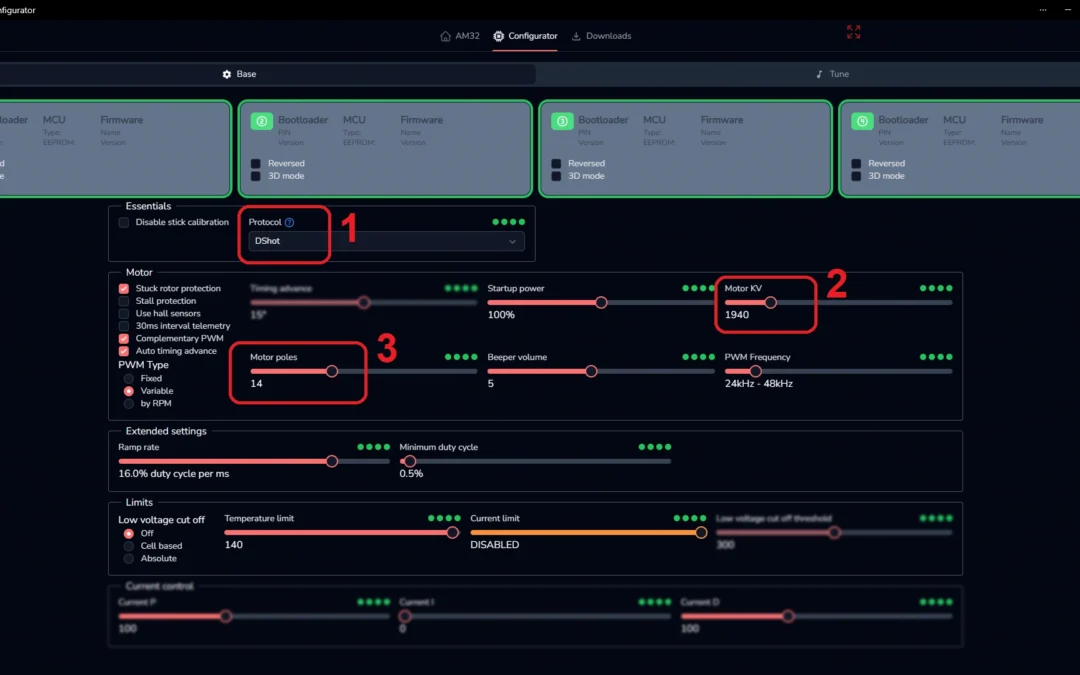Click the Timing advance slider handle
The height and width of the screenshot is (675, 1080).
364,302
